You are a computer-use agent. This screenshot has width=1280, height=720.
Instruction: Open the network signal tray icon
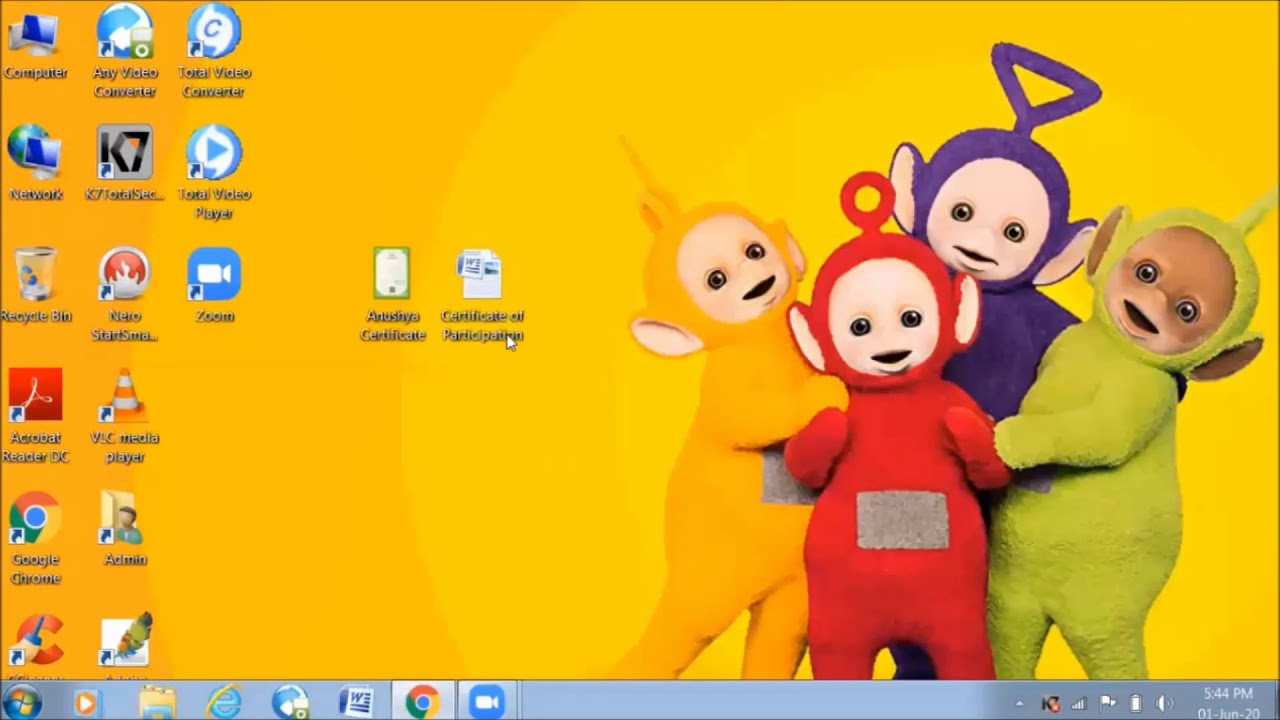(1079, 704)
